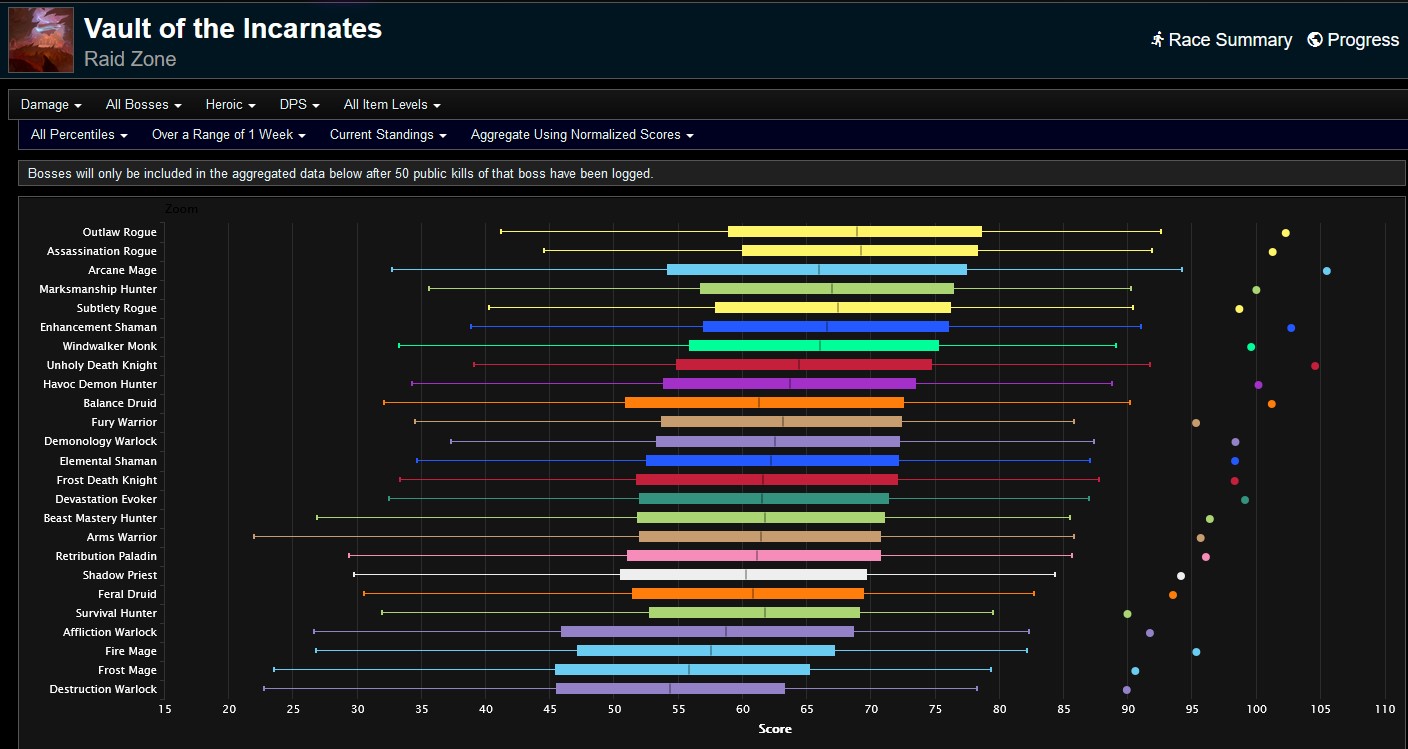This screenshot has height=749, width=1408.
Task: Click the Vault of the Incarnates zone icon
Action: [x=40, y=40]
